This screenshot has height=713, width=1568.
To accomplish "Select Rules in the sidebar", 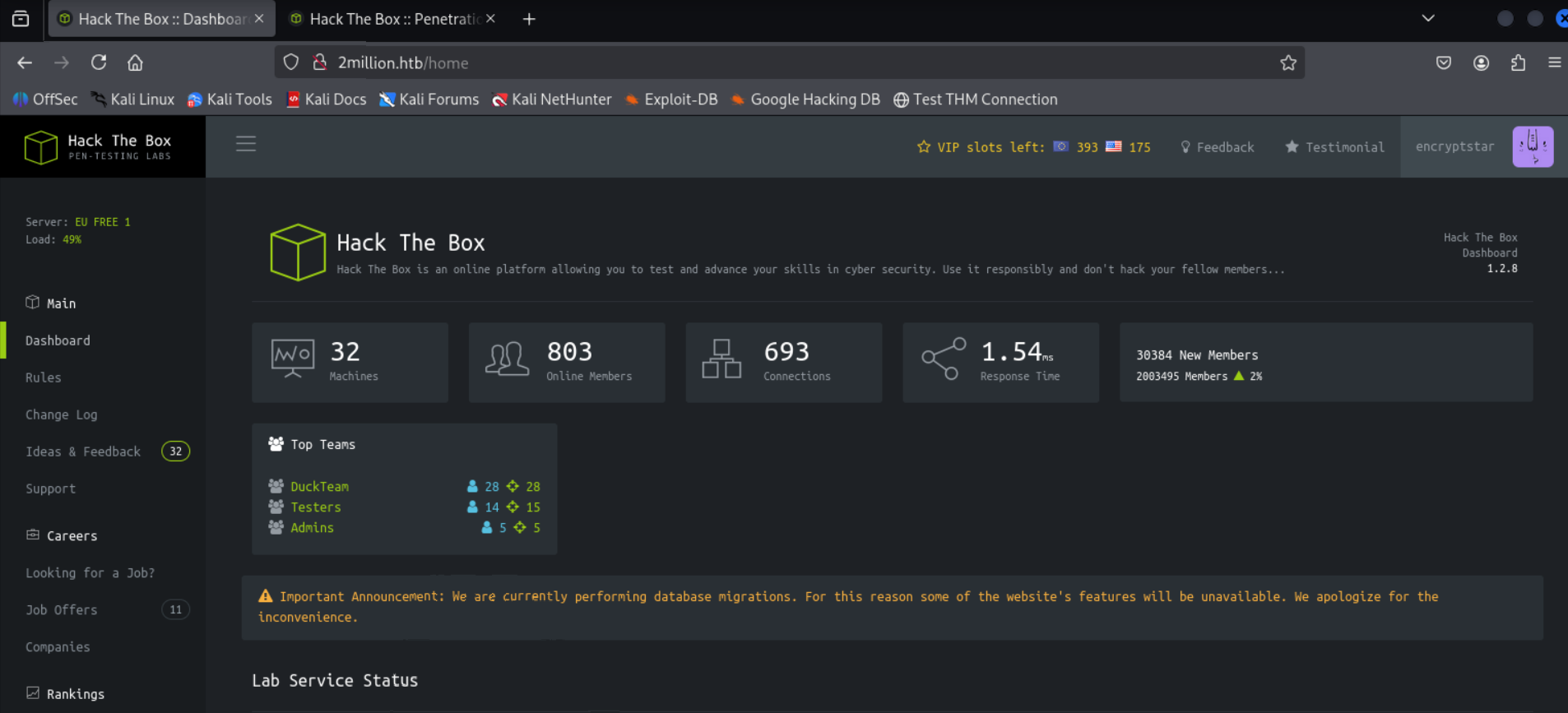I will coord(44,377).
